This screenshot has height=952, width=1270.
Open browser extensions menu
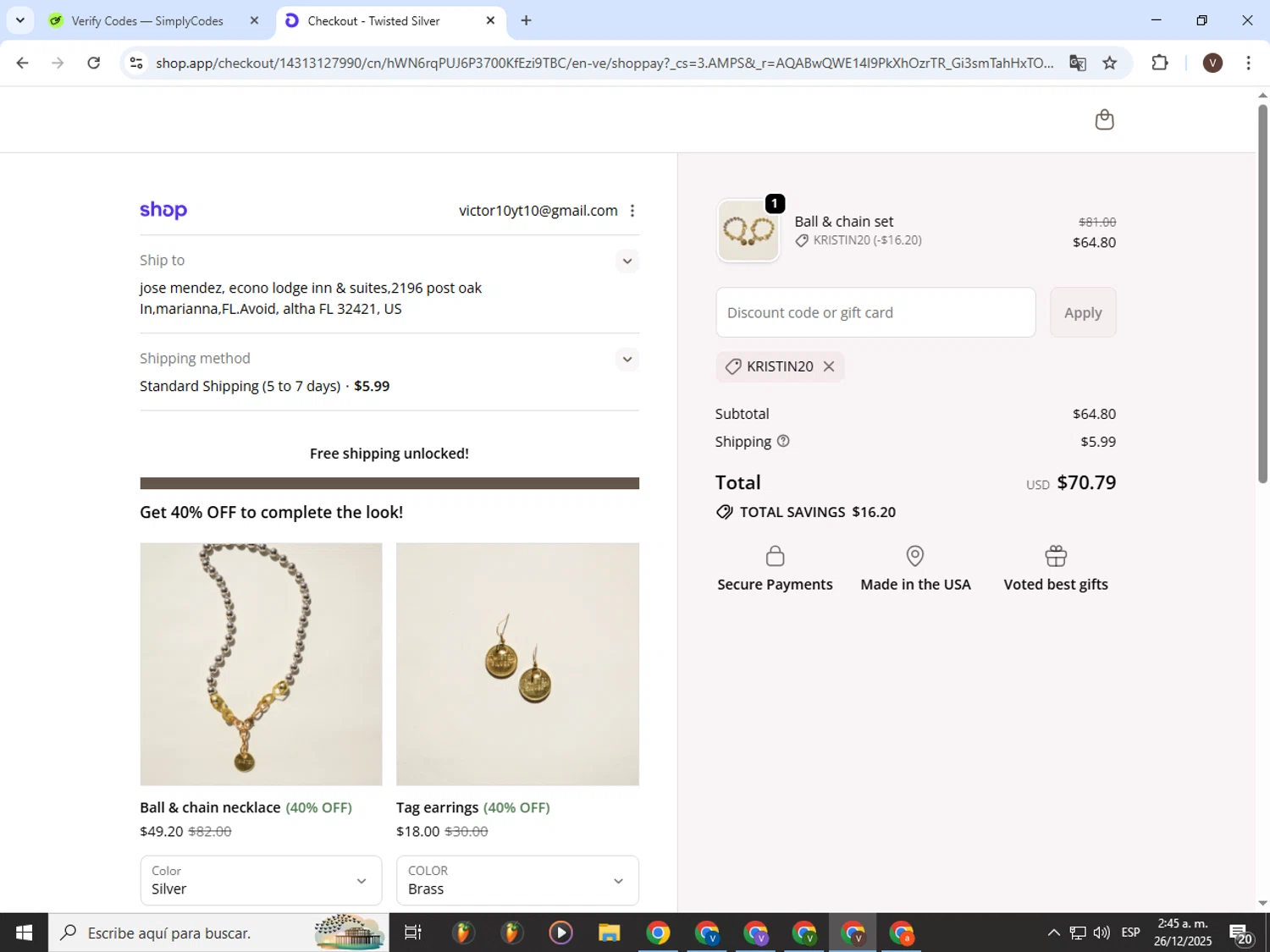[1160, 63]
